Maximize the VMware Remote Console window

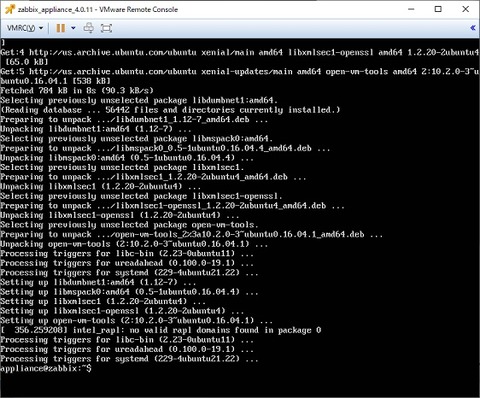pyautogui.click(x=438, y=9)
